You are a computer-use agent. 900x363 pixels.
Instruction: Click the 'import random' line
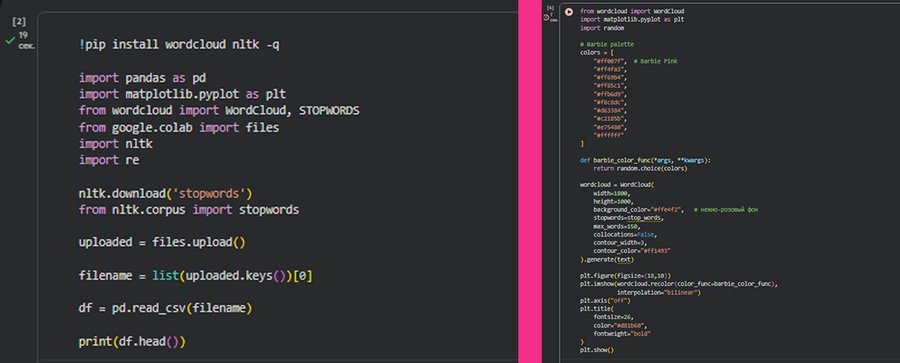(602, 28)
